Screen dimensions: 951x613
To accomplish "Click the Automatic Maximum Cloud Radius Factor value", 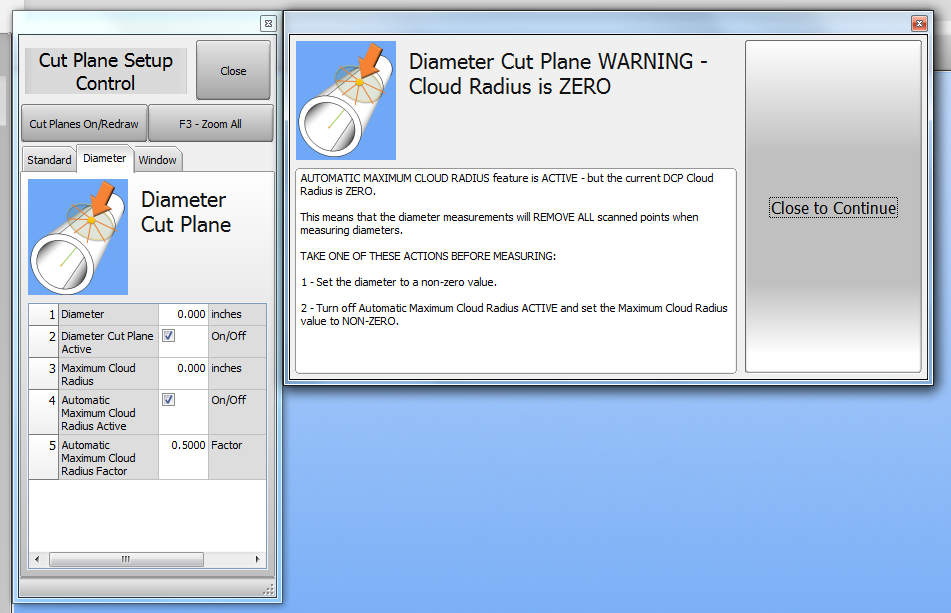I will tap(183, 446).
